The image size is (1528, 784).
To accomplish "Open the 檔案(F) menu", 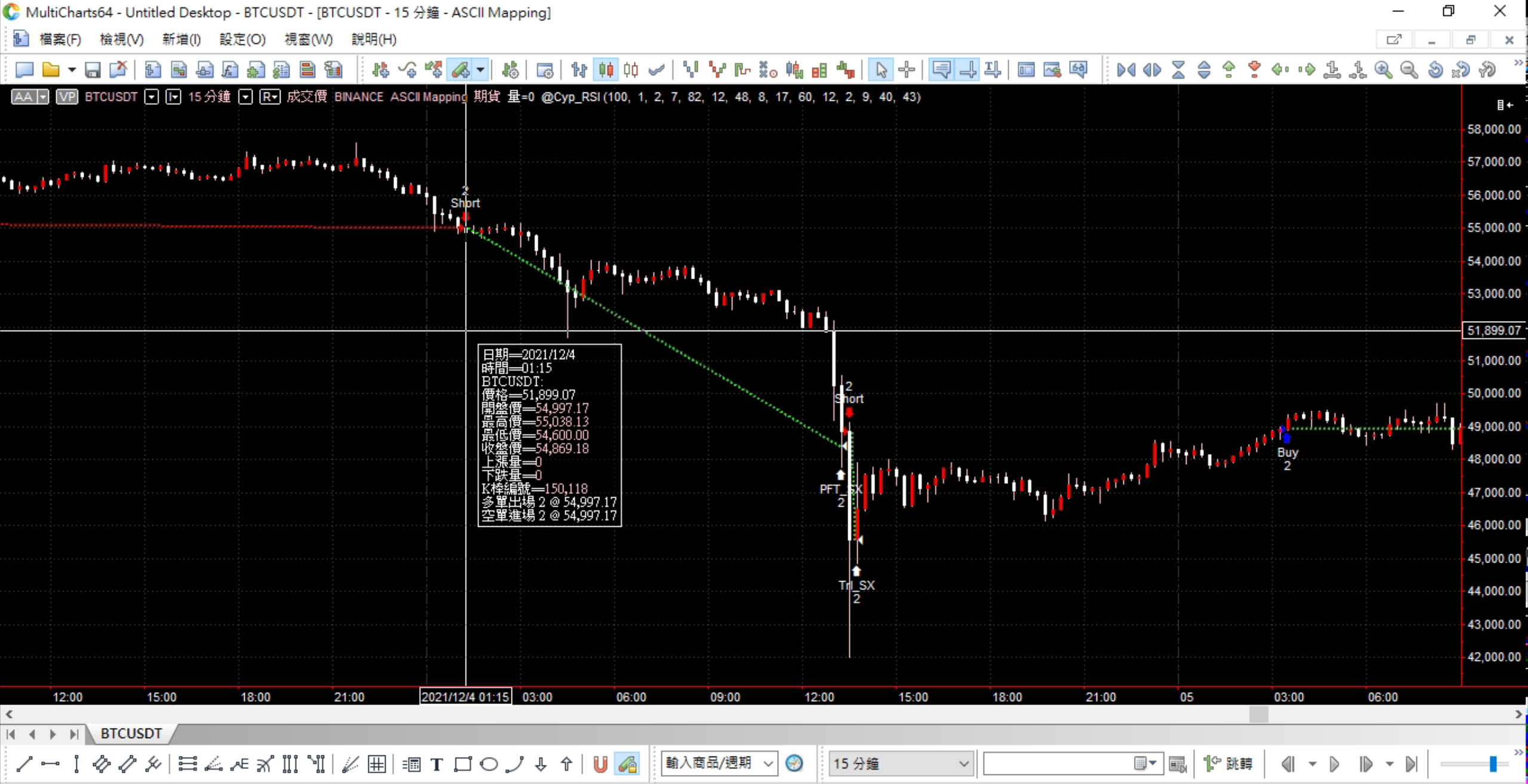I will [60, 39].
